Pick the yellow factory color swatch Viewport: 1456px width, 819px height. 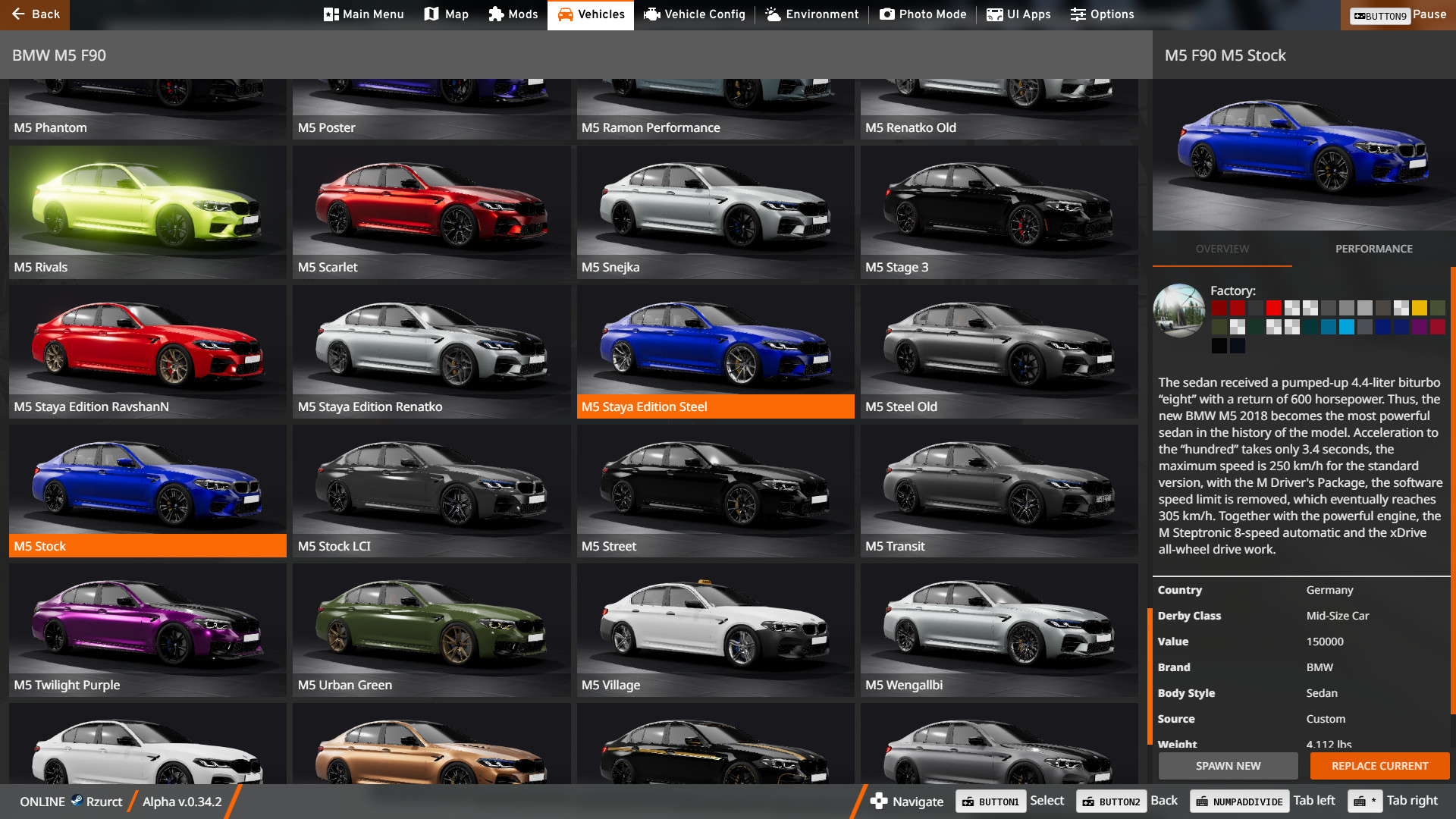(1419, 308)
